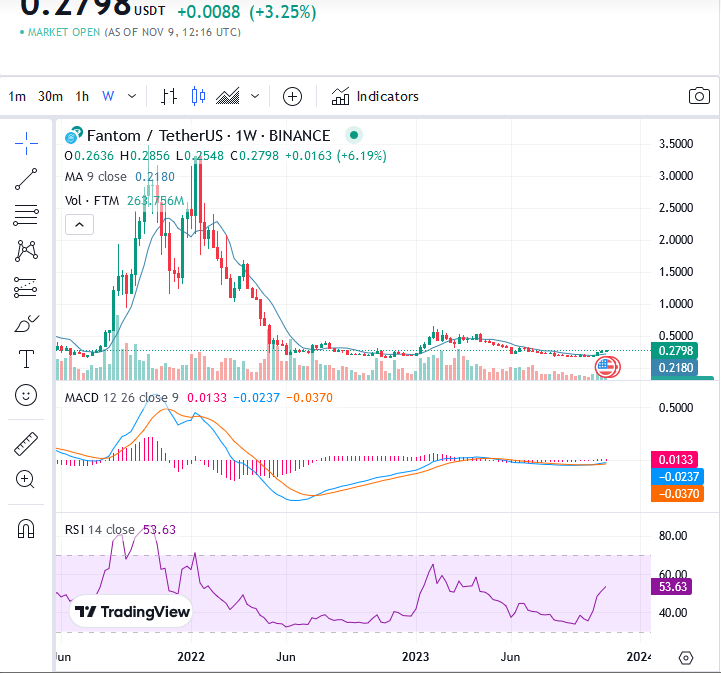Click the TradingView logo link
Viewport: 721px width, 674px height.
coord(132,612)
